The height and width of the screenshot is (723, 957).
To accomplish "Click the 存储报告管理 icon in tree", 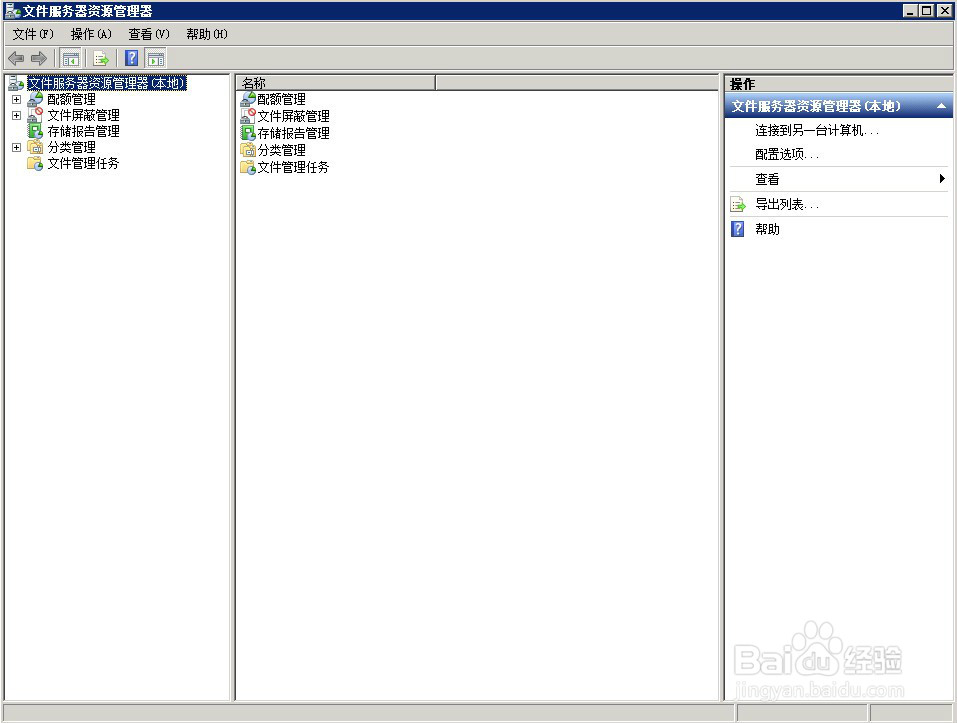I will coord(35,131).
